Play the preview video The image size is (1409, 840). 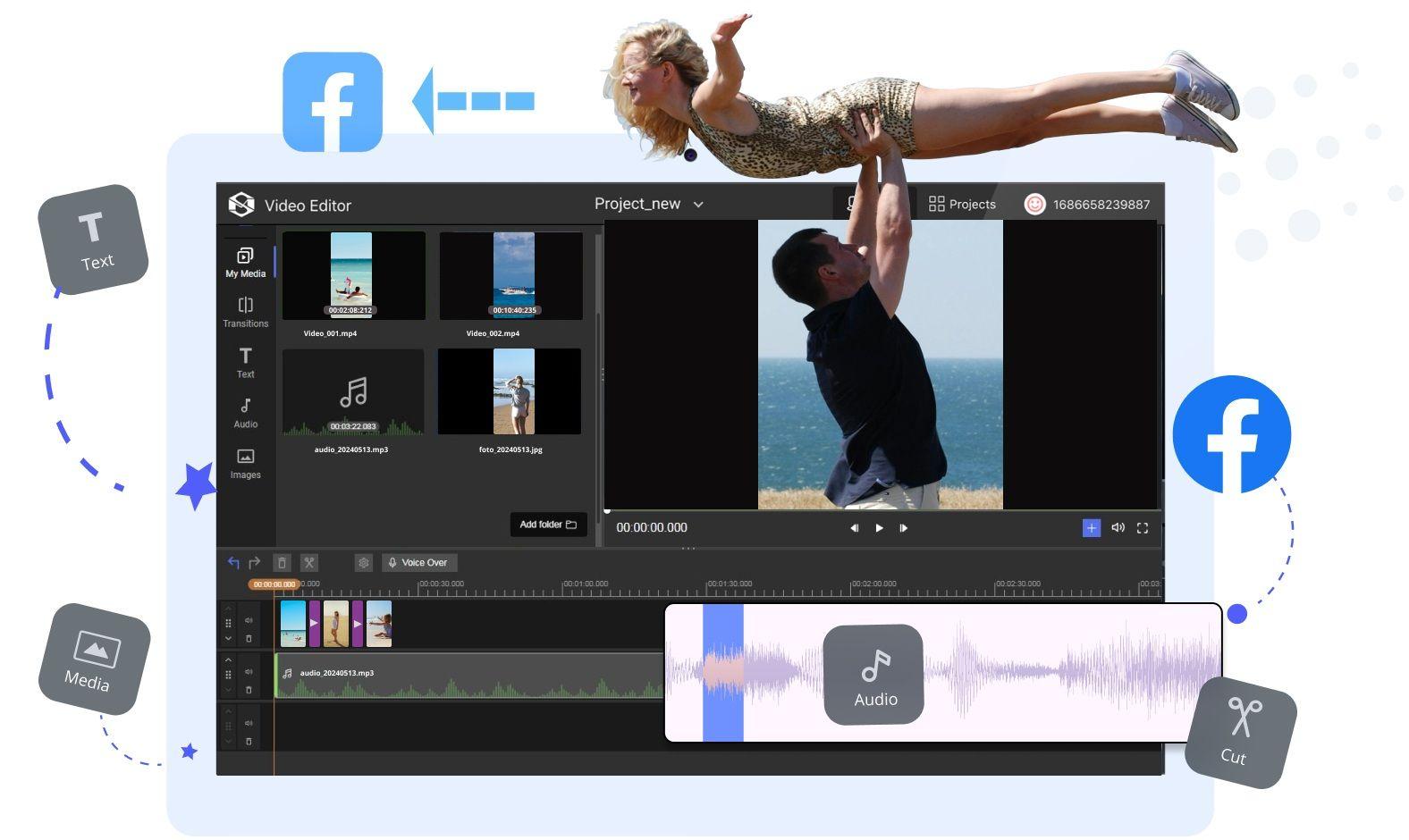[x=879, y=528]
